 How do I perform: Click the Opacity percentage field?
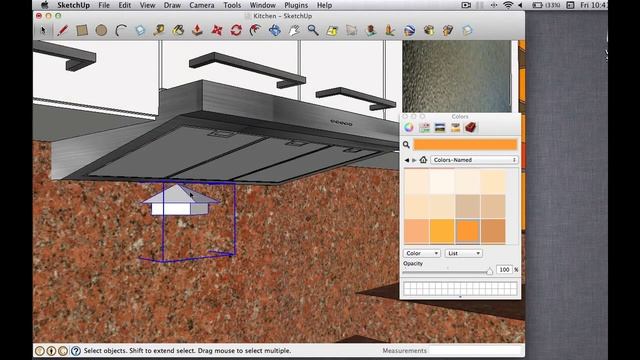coord(504,269)
